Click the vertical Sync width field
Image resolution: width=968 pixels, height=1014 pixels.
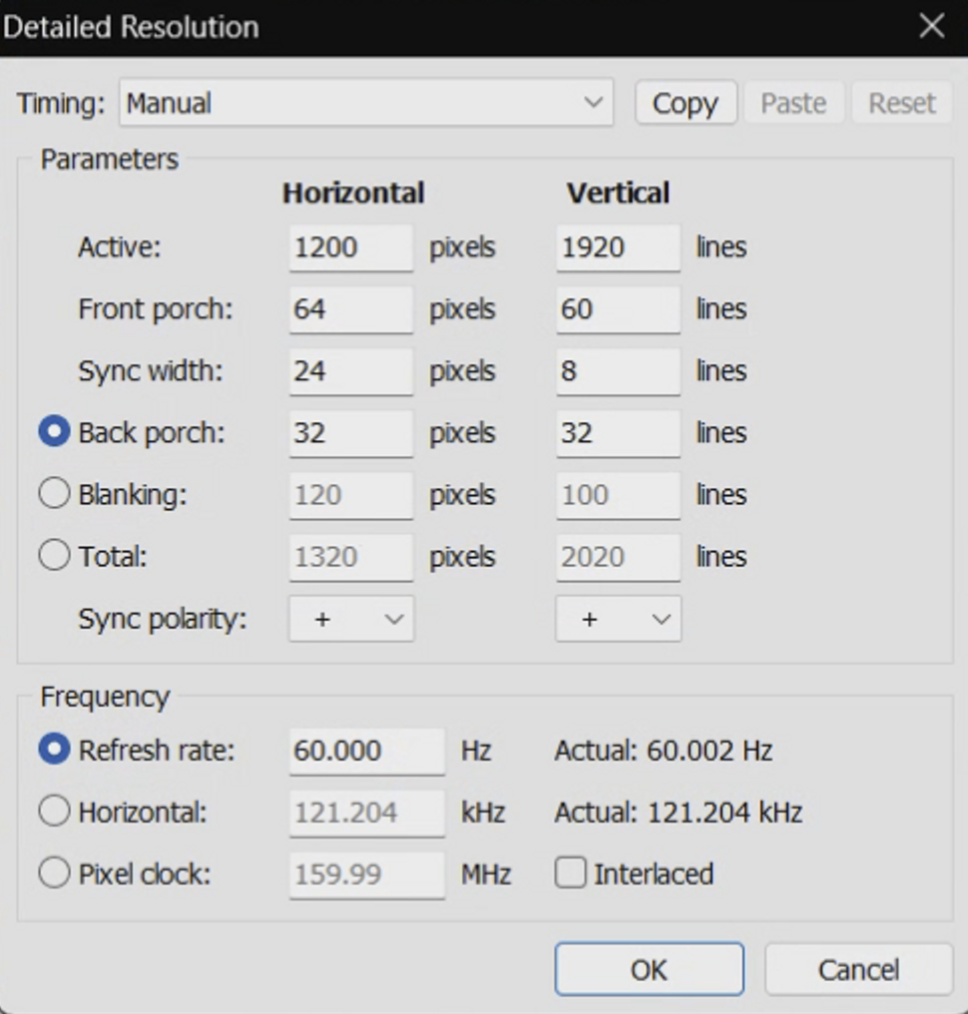click(618, 371)
